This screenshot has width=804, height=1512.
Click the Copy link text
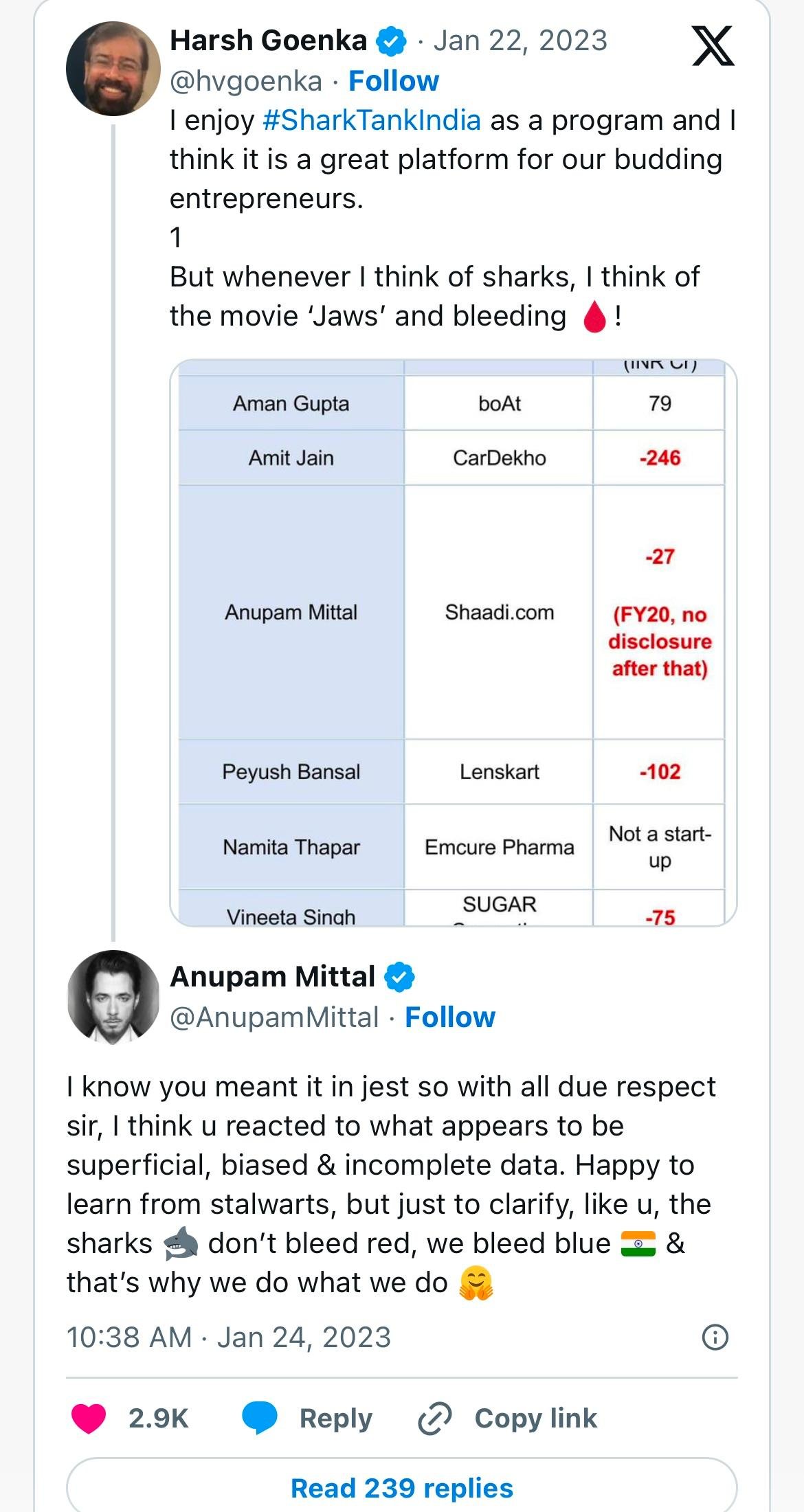click(536, 1418)
